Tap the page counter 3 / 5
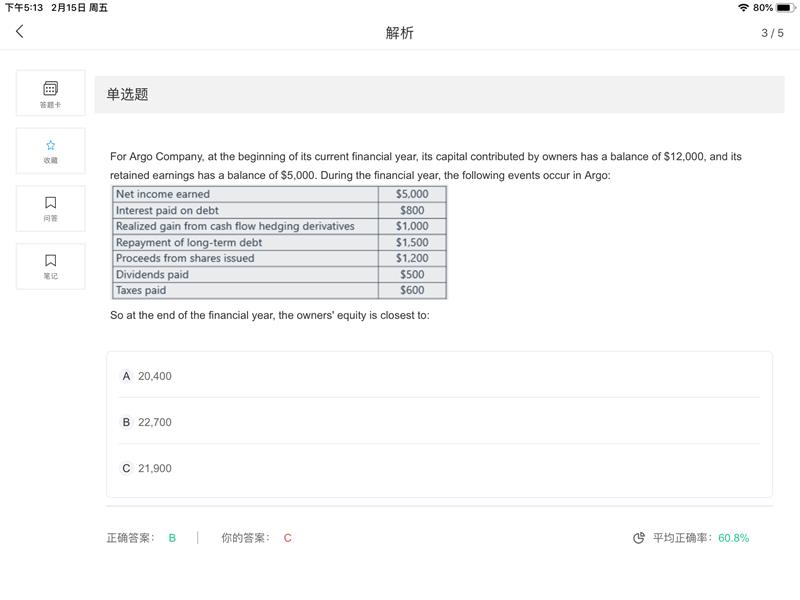 [x=772, y=33]
